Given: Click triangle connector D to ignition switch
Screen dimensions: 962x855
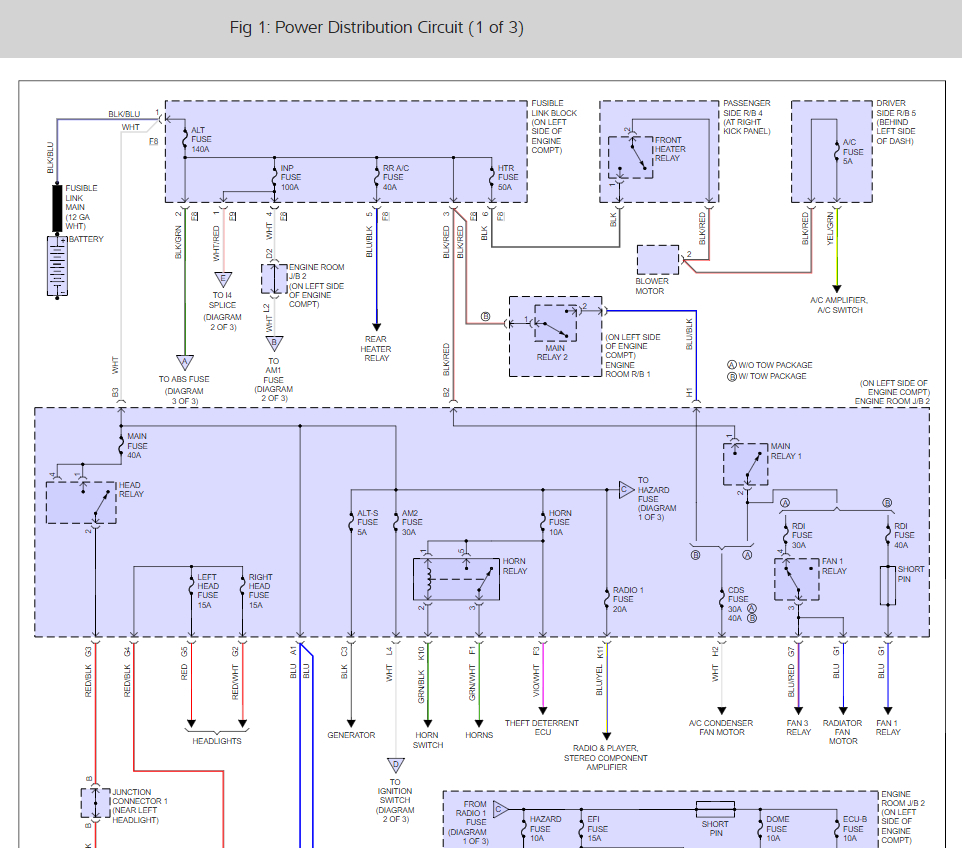Looking at the screenshot, I should coord(396,765).
